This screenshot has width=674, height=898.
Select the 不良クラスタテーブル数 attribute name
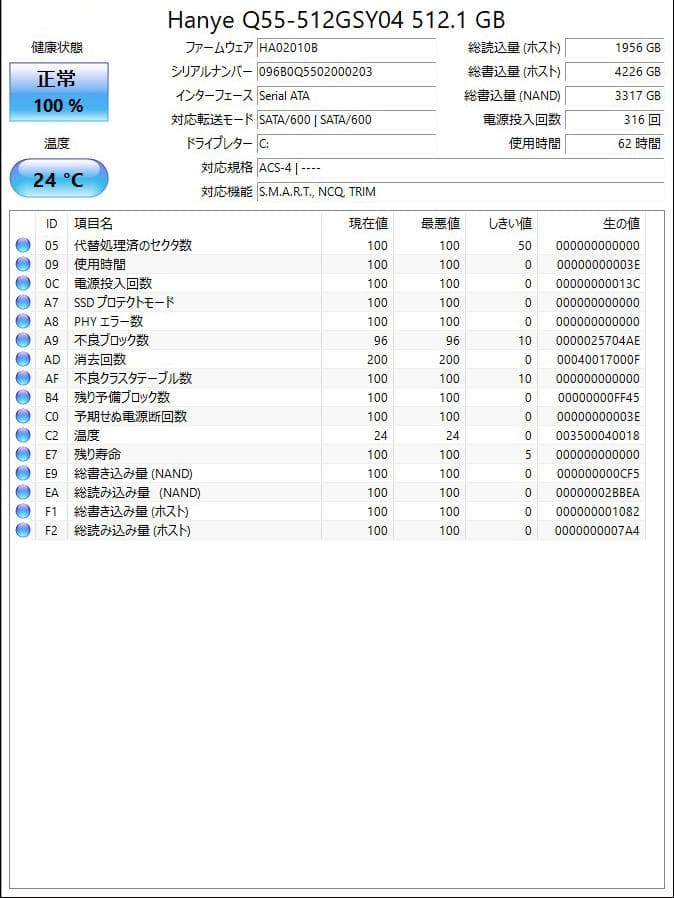pyautogui.click(x=133, y=378)
